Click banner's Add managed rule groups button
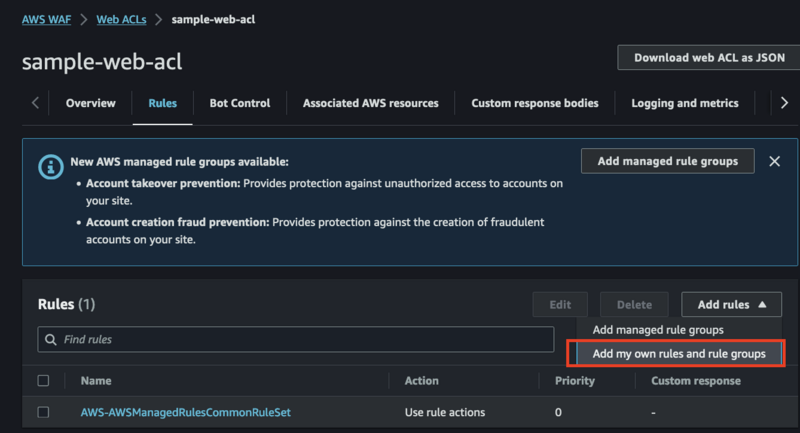800x433 pixels. click(x=667, y=161)
